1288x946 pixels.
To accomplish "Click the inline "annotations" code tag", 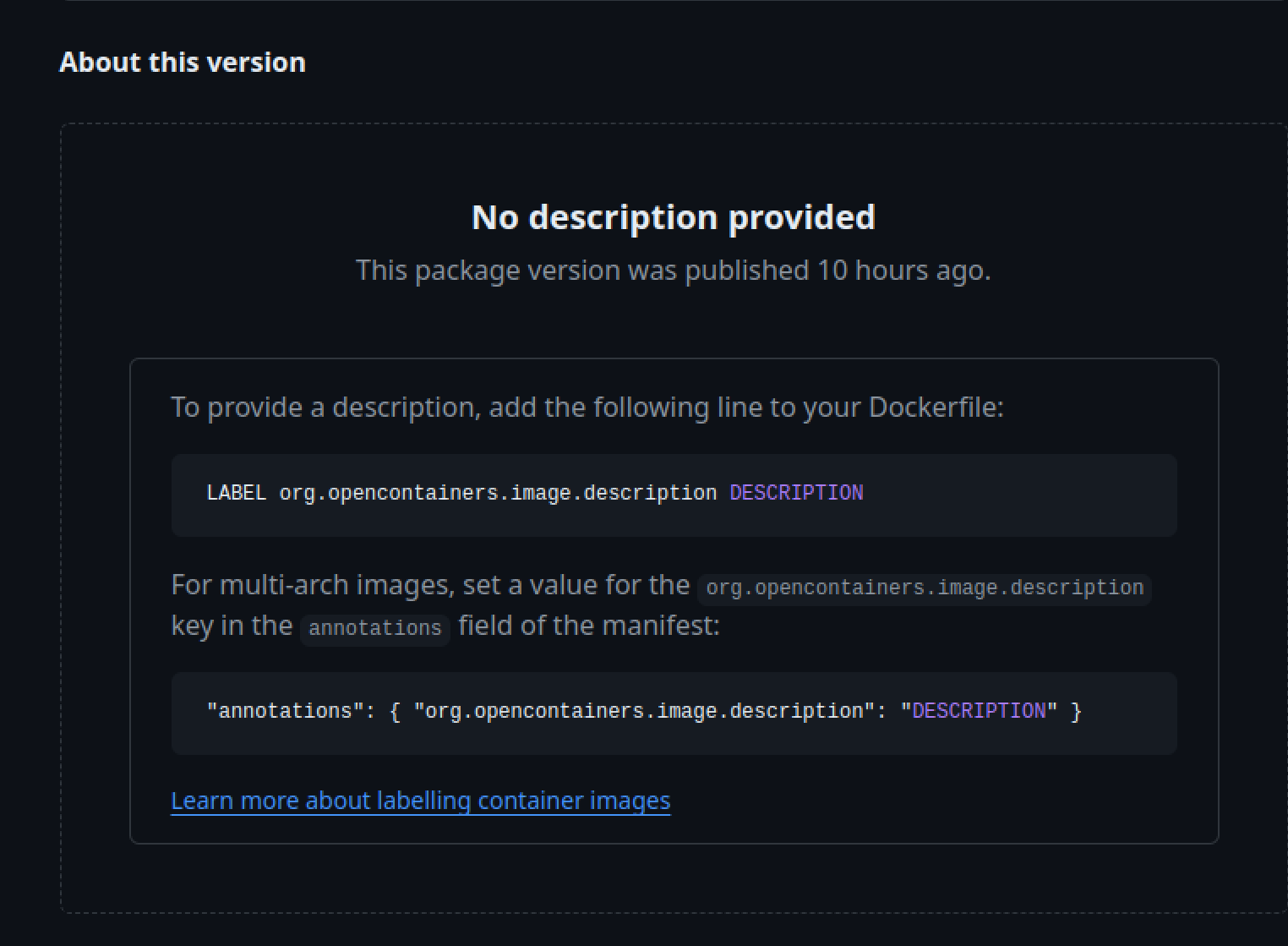I will tap(374, 628).
